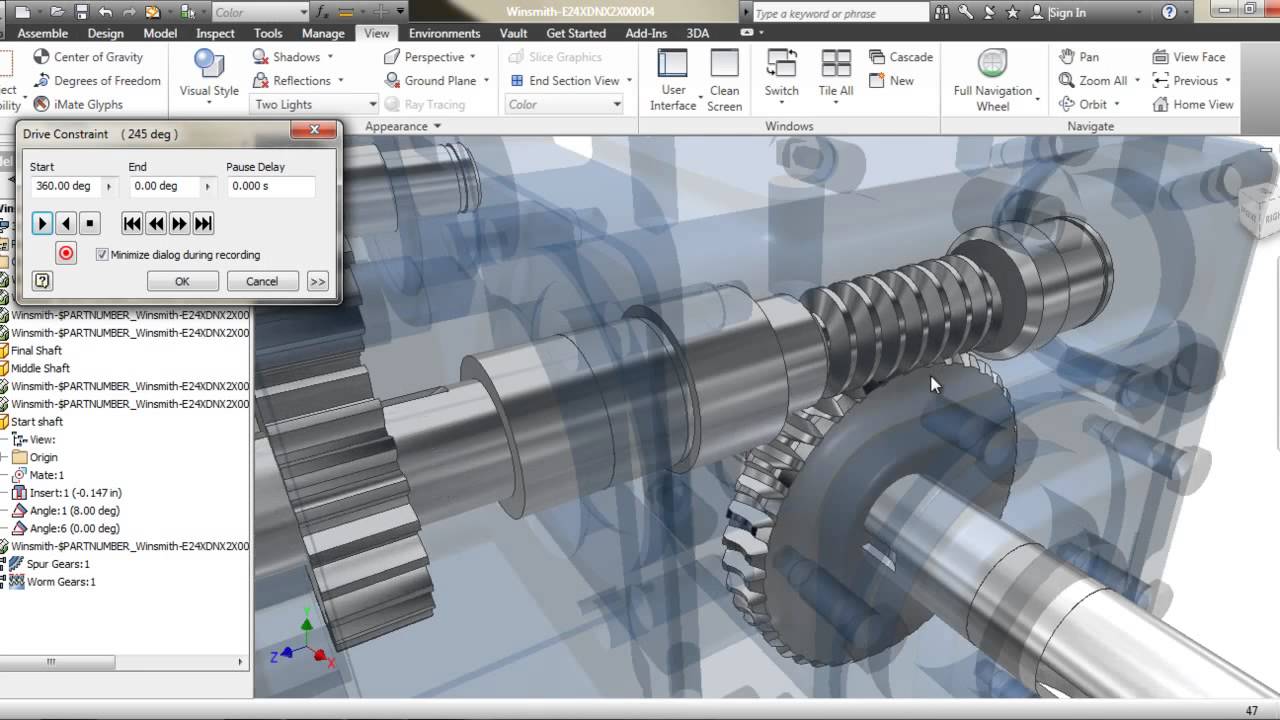Click the red Record button
This screenshot has width=1280, height=720.
[66, 254]
